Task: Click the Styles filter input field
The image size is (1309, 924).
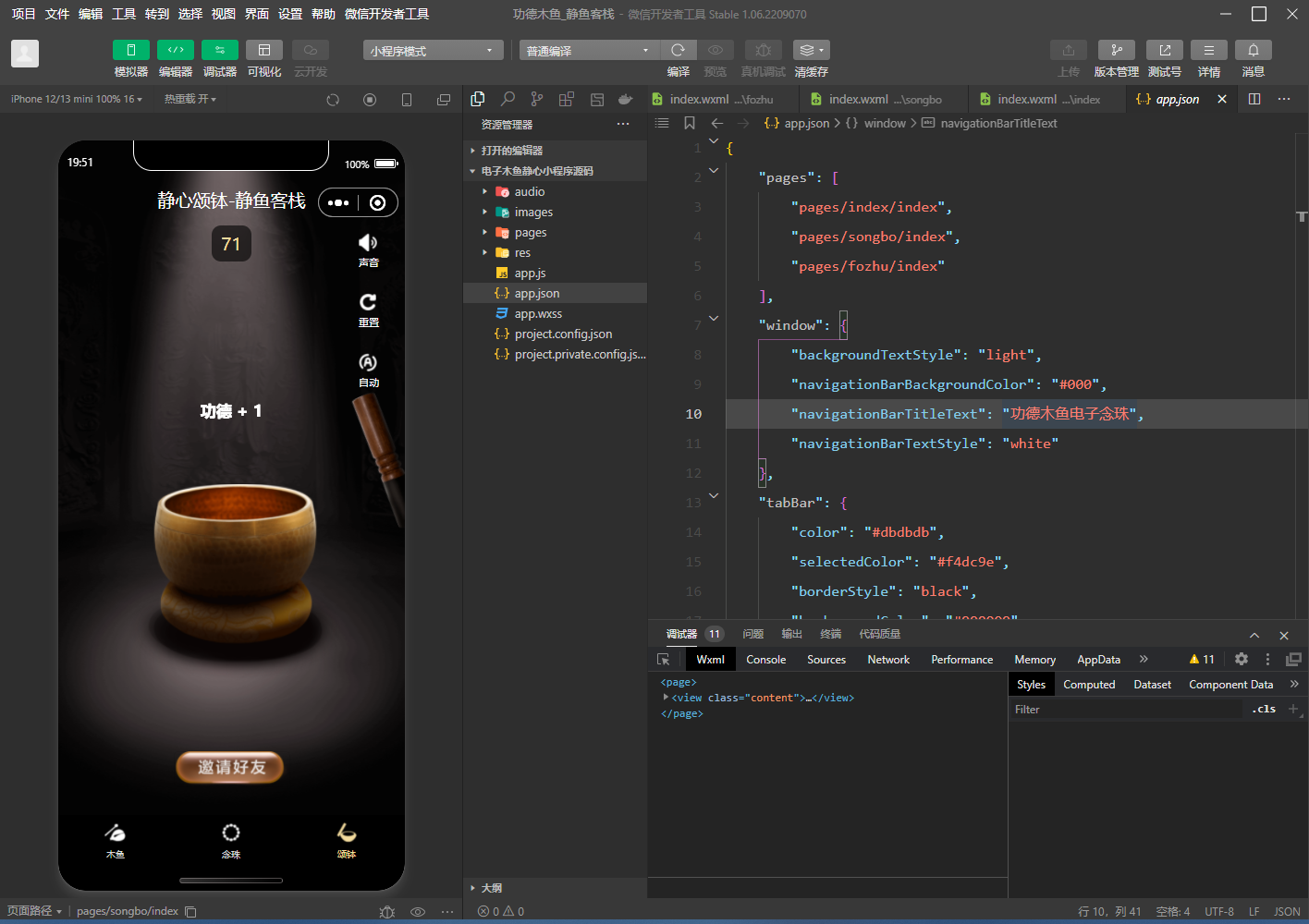Action: coord(1128,710)
